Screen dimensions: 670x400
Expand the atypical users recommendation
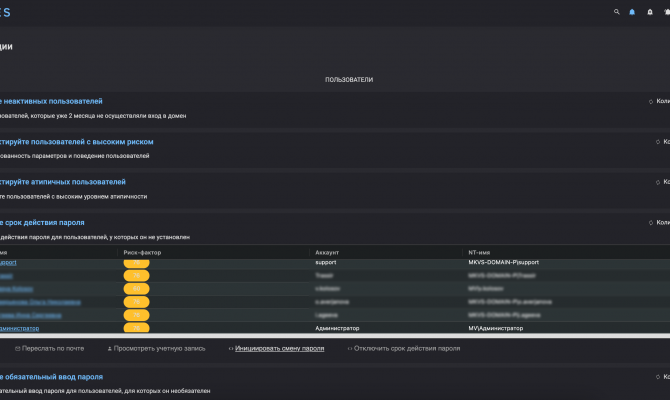(x=63, y=182)
